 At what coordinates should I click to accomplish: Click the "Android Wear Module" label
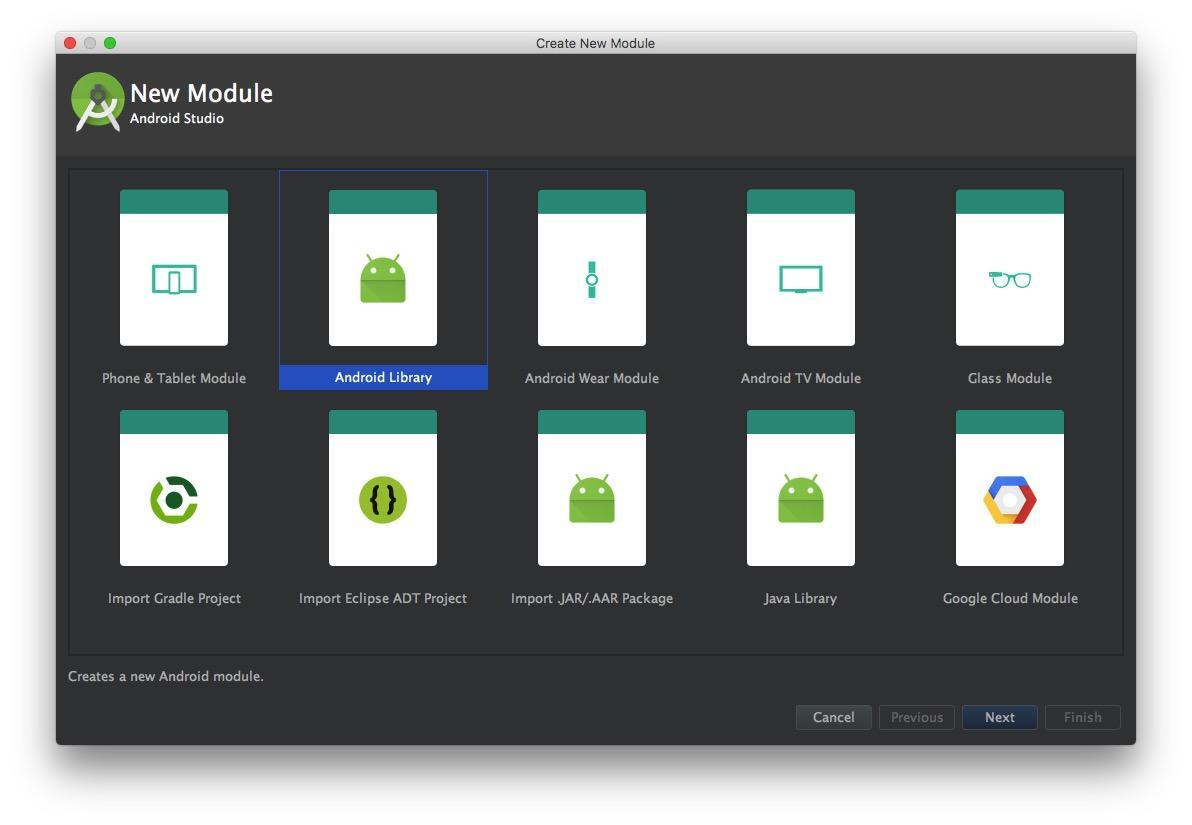[x=592, y=378]
